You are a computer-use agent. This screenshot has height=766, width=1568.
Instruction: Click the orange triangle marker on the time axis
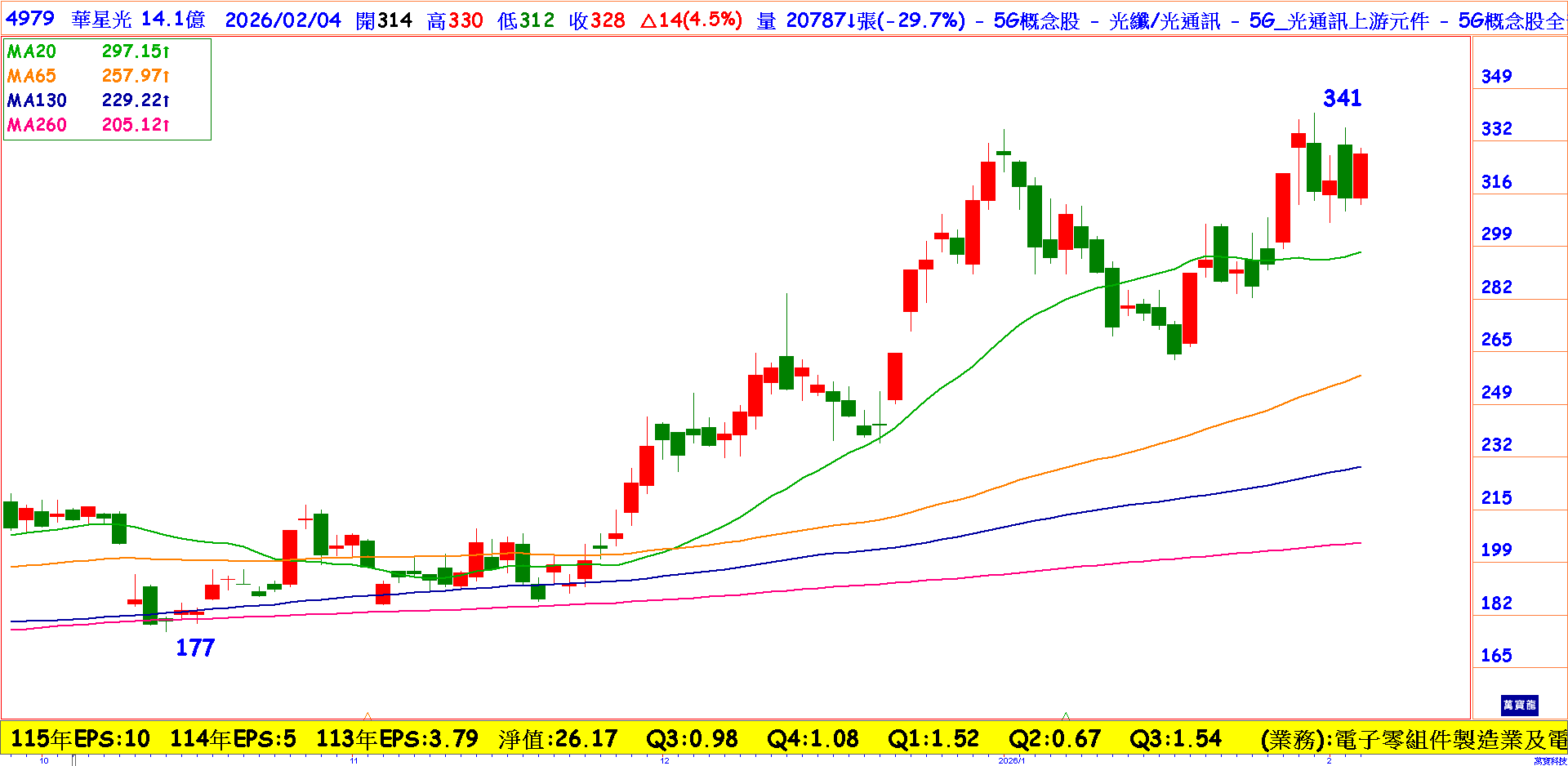pos(367,716)
